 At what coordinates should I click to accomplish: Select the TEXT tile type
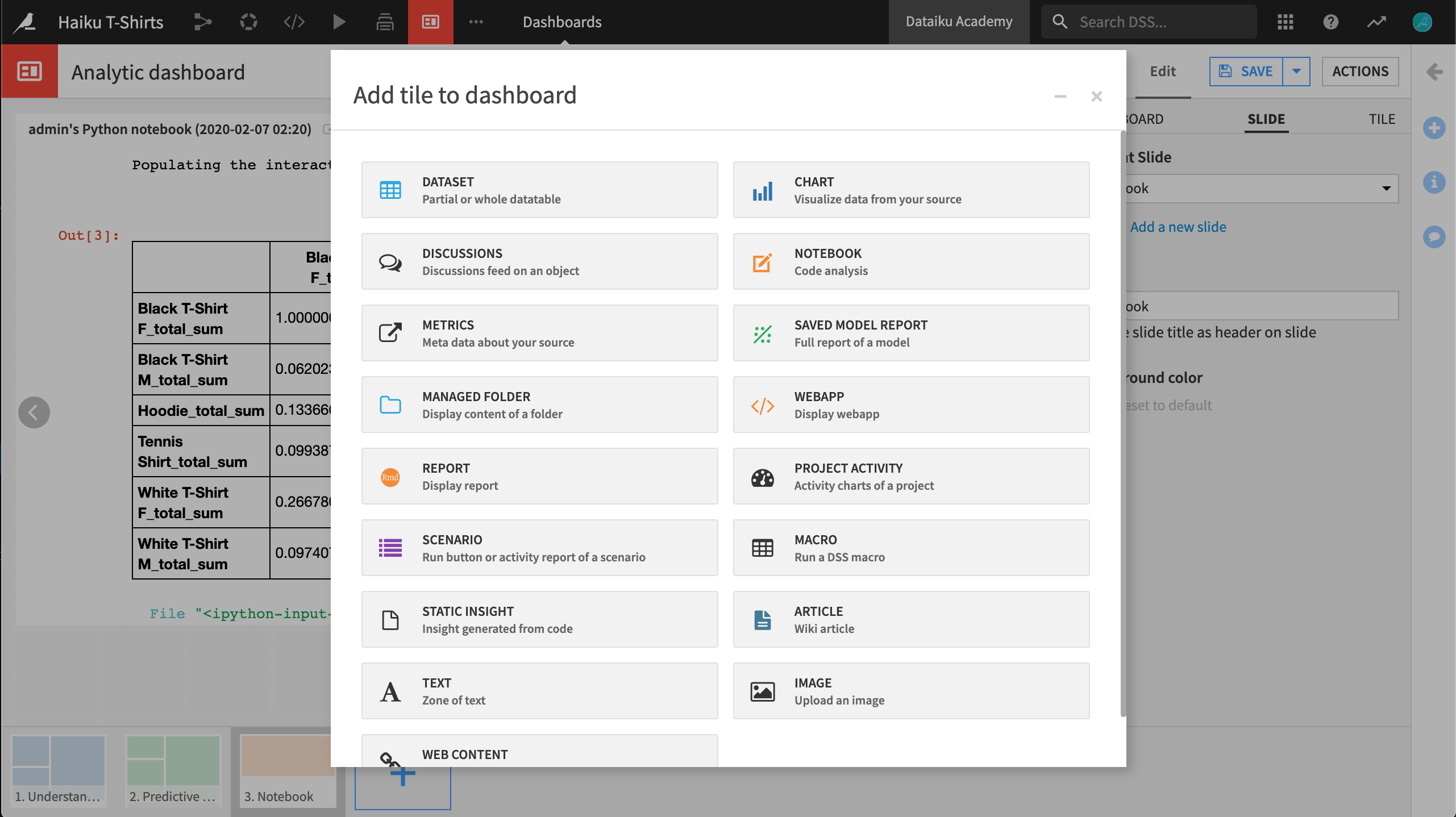pyautogui.click(x=539, y=691)
